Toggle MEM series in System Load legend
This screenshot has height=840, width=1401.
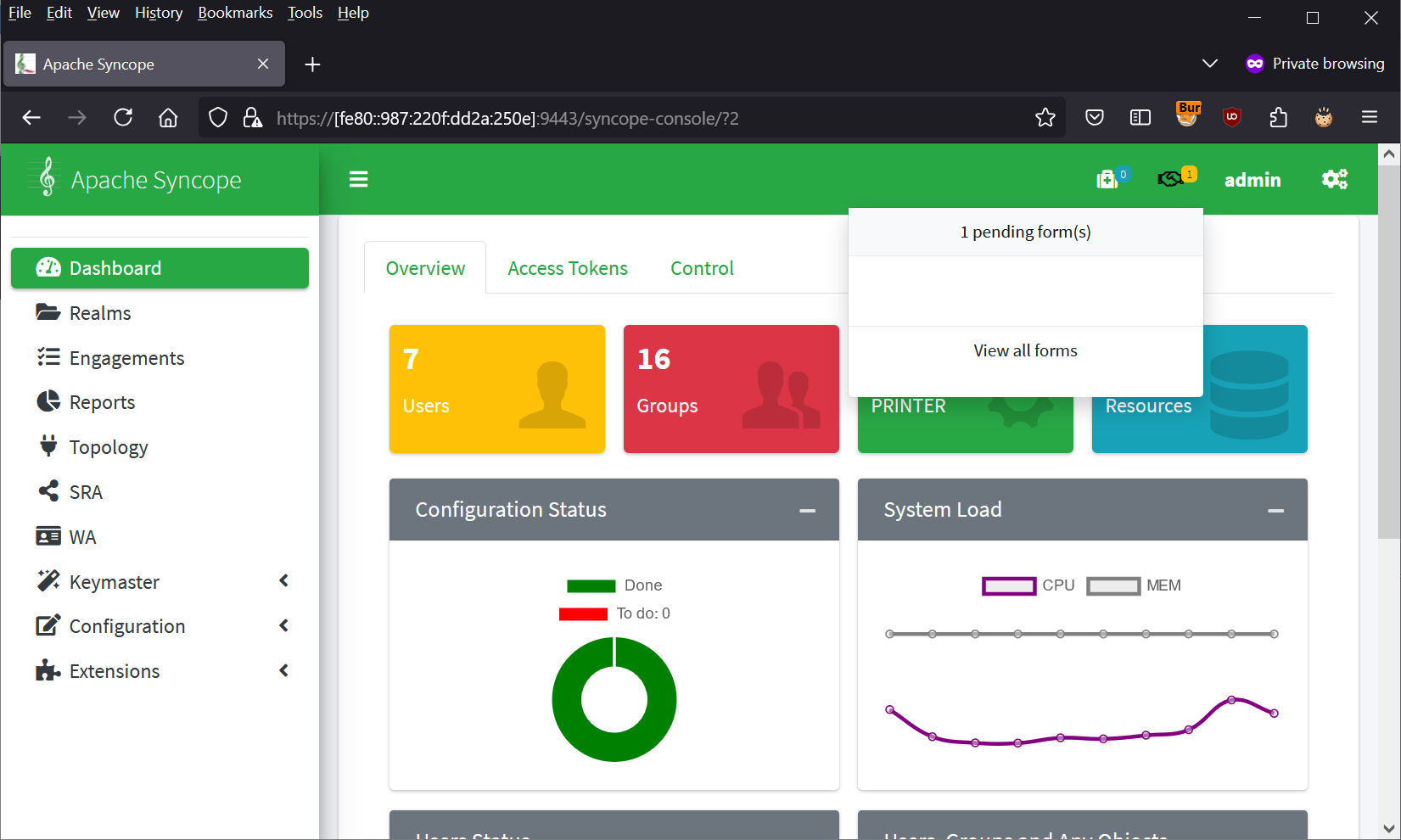click(1134, 585)
